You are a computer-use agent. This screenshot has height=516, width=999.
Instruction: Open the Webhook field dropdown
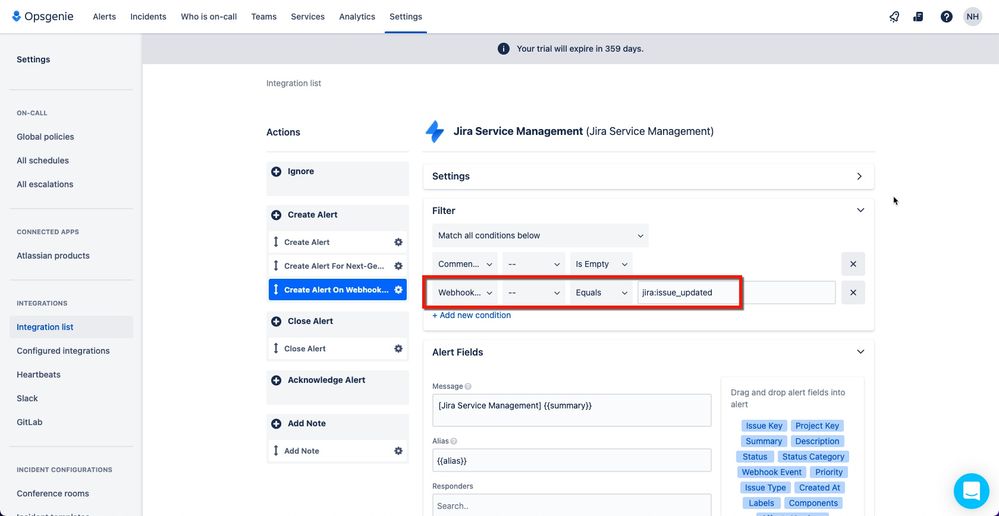465,292
